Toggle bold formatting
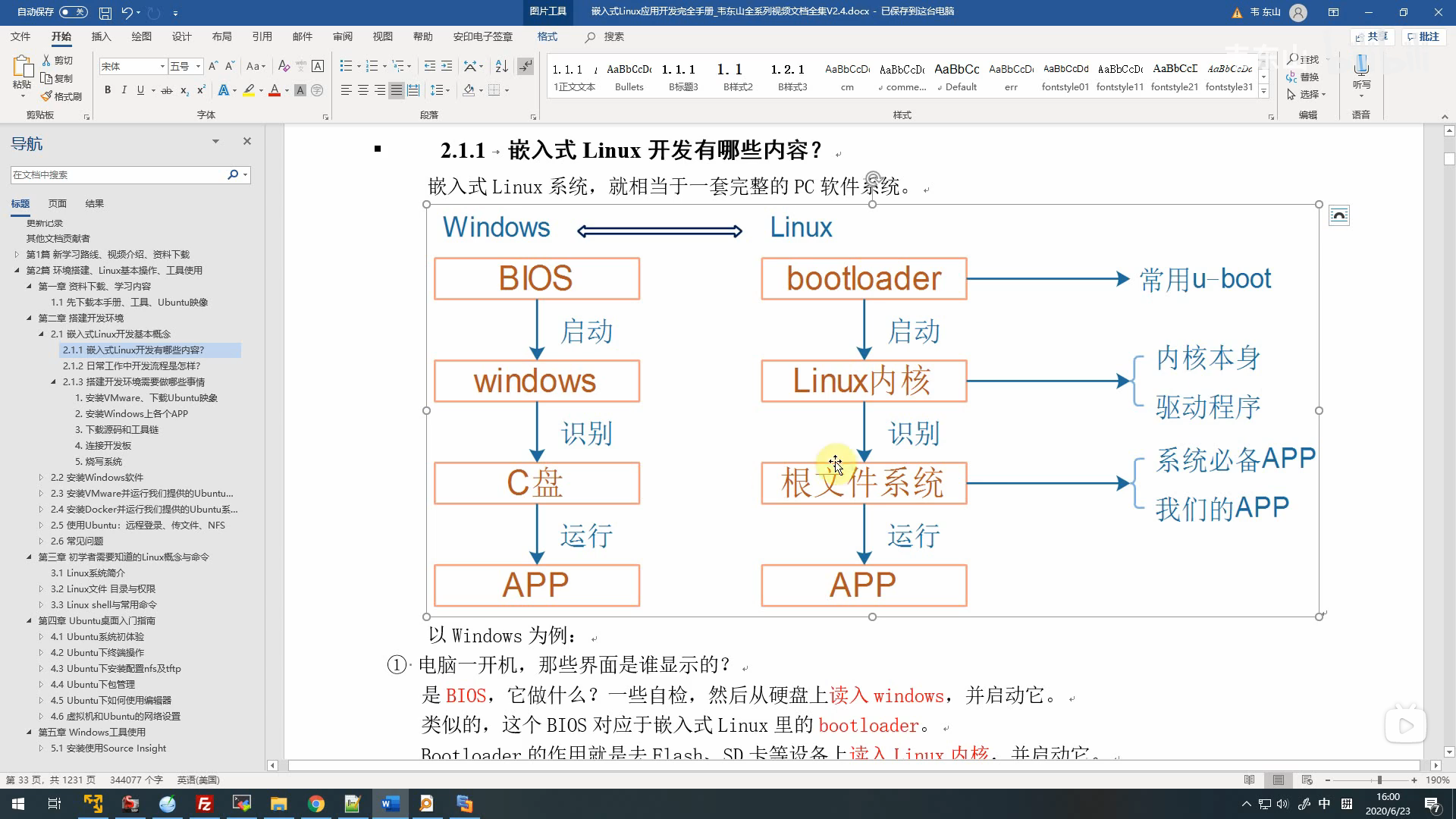This screenshot has height=819, width=1456. pos(107,90)
